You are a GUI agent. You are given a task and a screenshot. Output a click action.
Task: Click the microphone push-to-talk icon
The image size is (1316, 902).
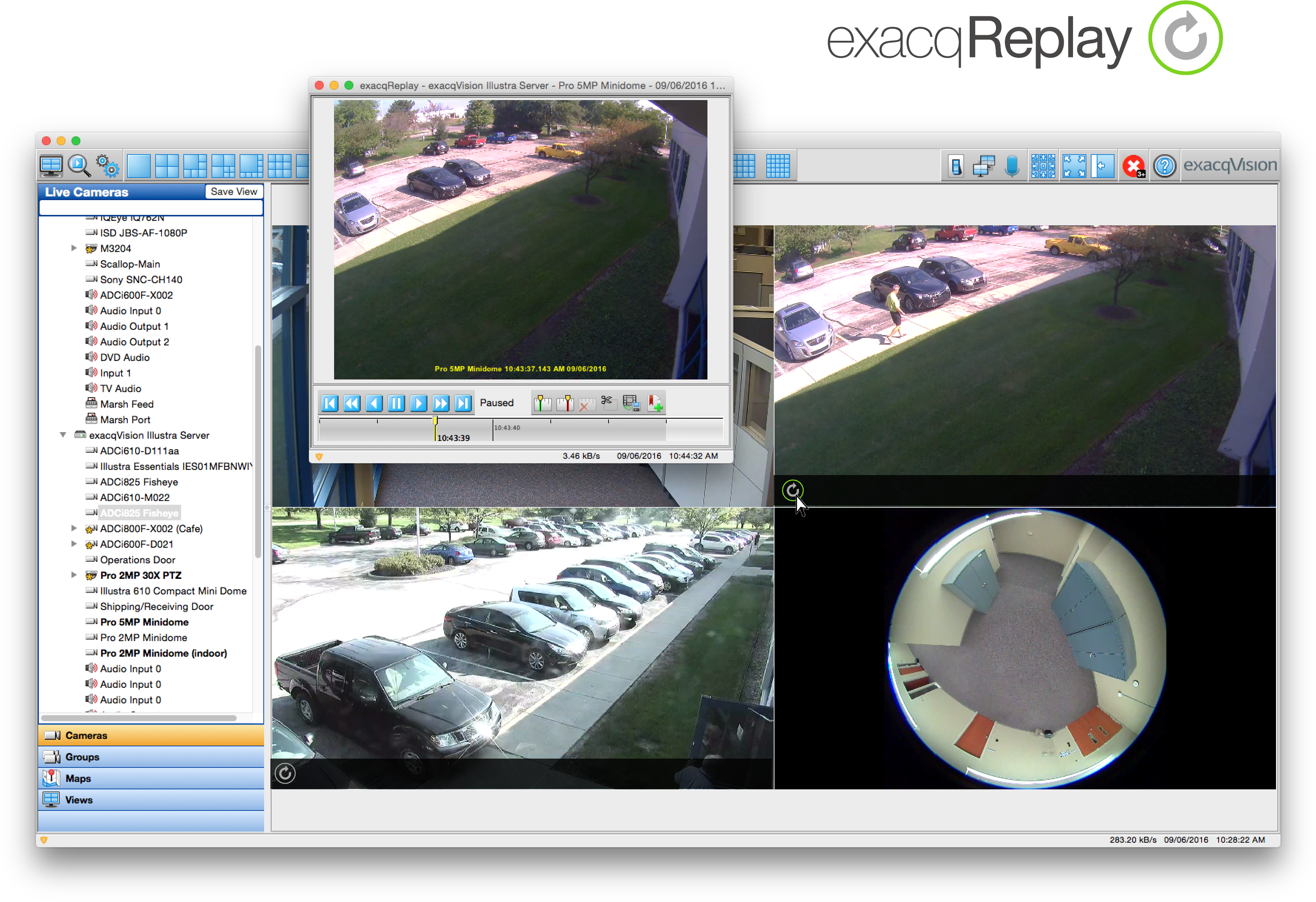[1013, 165]
